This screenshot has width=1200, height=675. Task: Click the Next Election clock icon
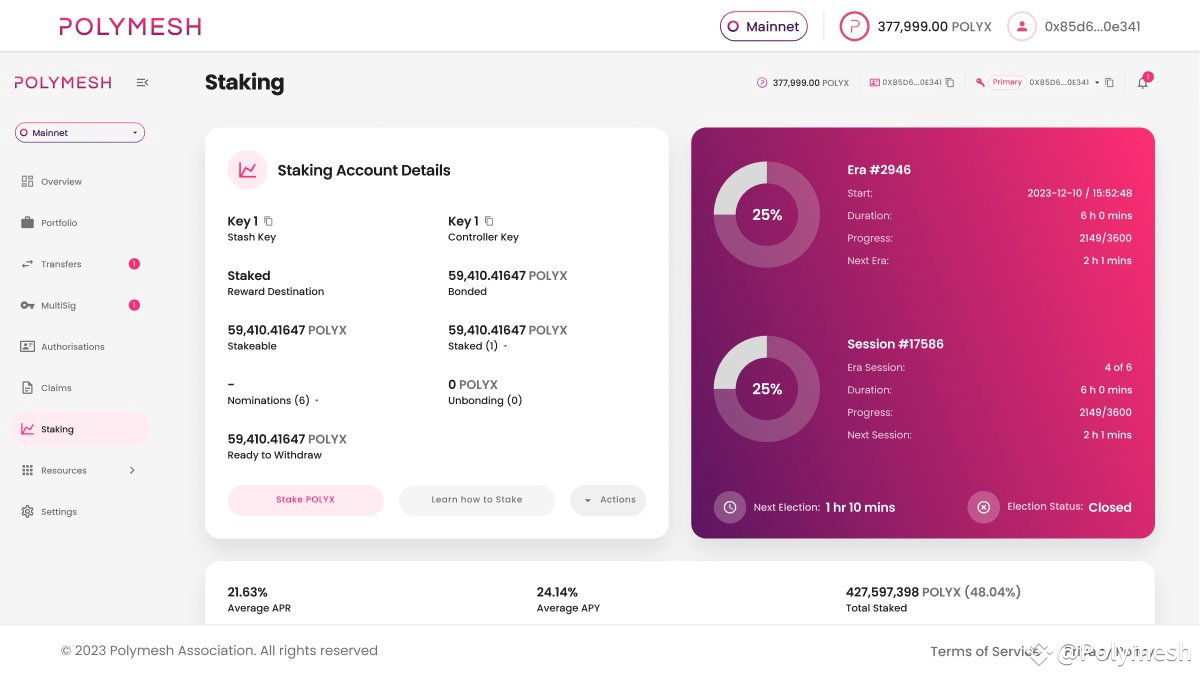click(x=729, y=507)
